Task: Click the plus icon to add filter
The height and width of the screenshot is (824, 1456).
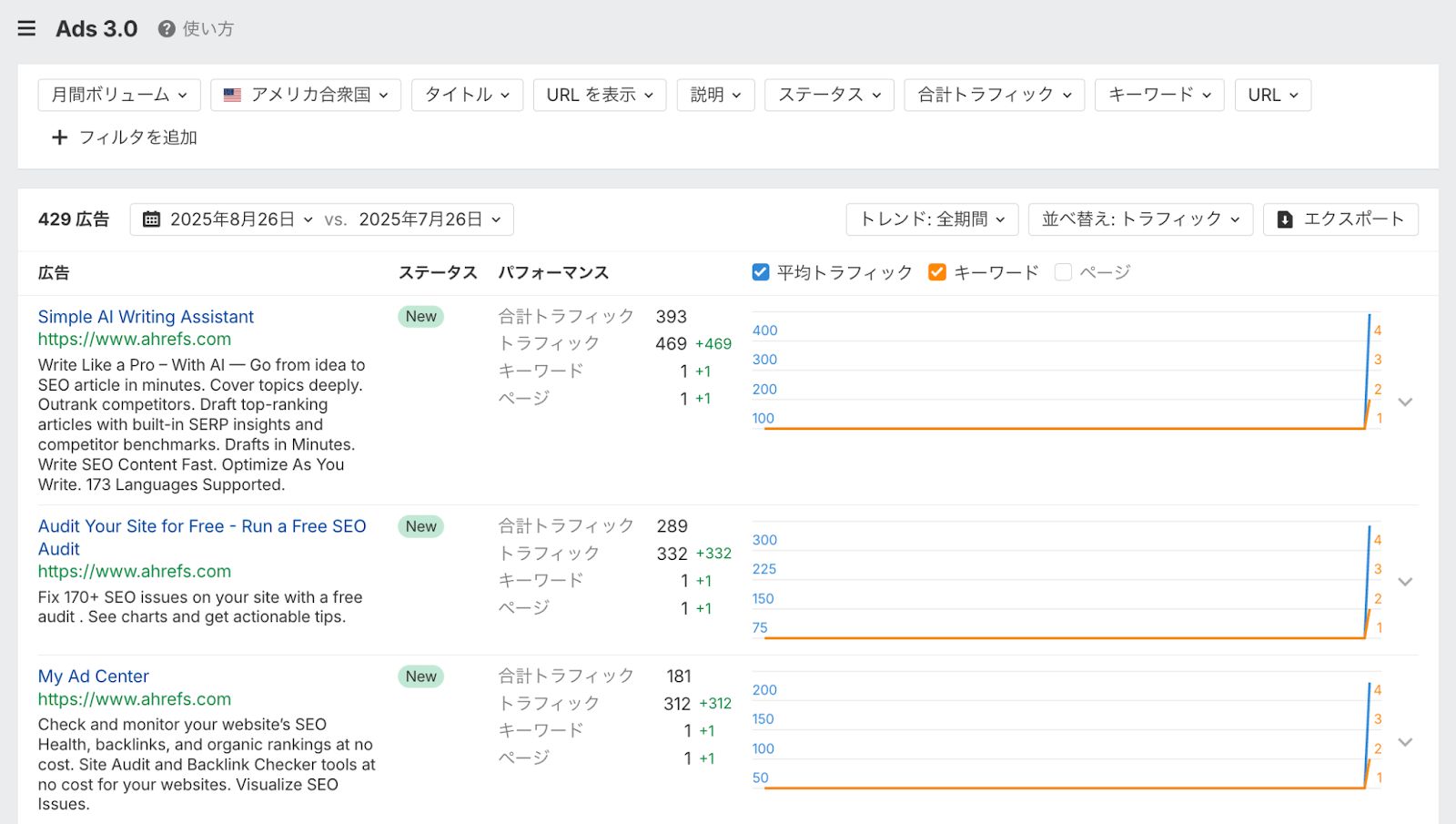Action: [59, 137]
